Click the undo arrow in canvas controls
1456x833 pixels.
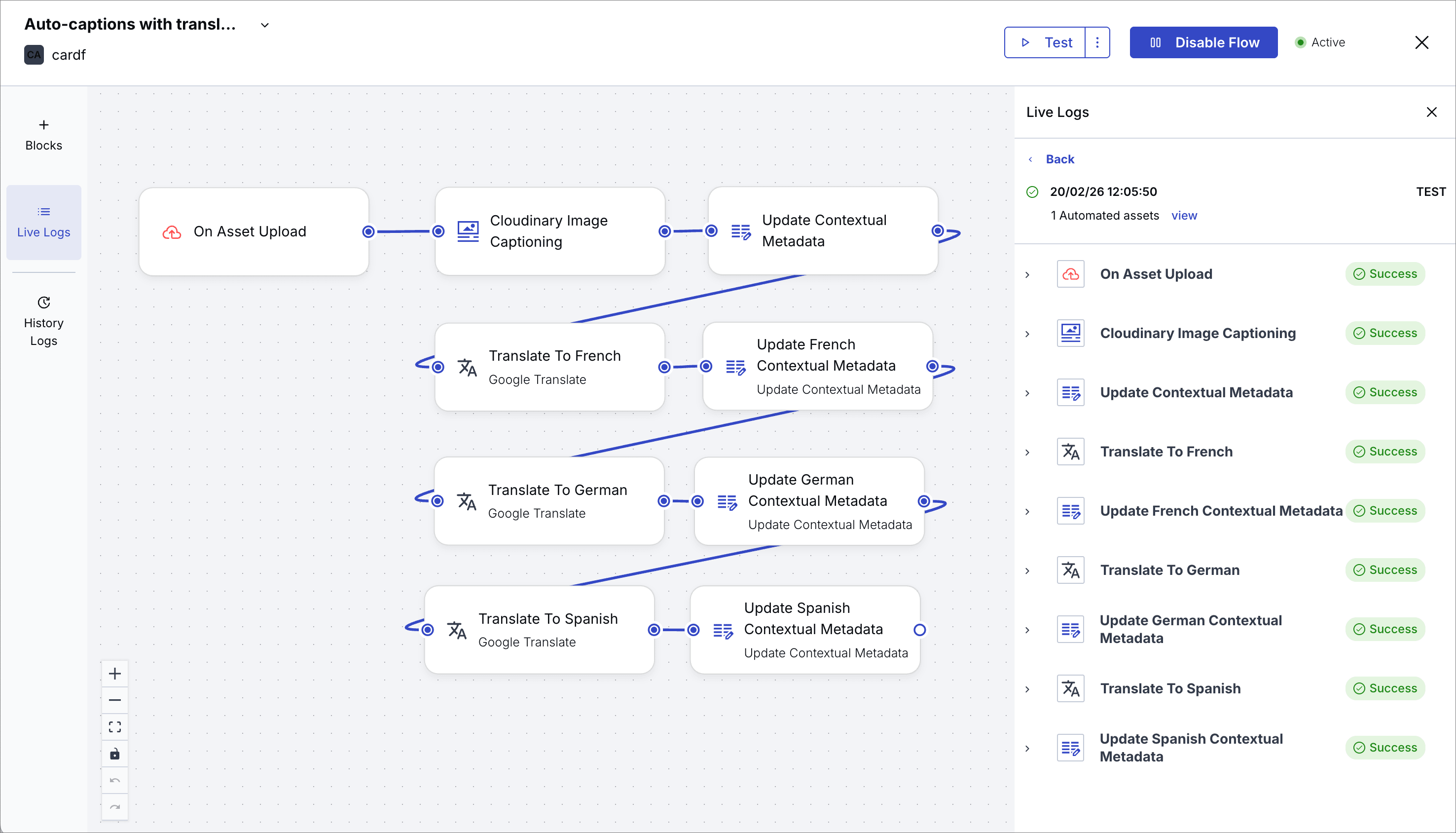(x=115, y=780)
